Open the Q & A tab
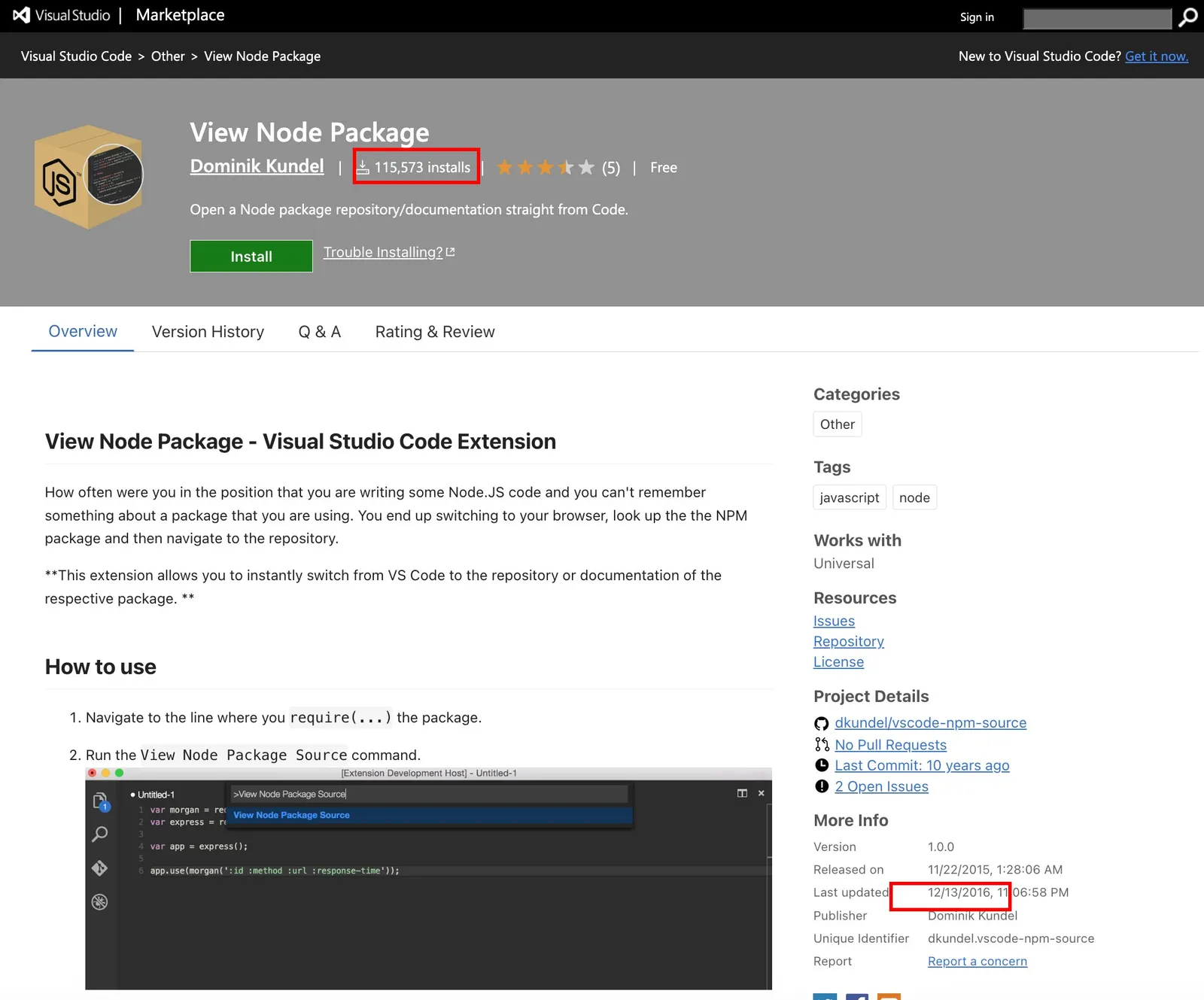Viewport: 1204px width, 1000px height. [x=320, y=332]
